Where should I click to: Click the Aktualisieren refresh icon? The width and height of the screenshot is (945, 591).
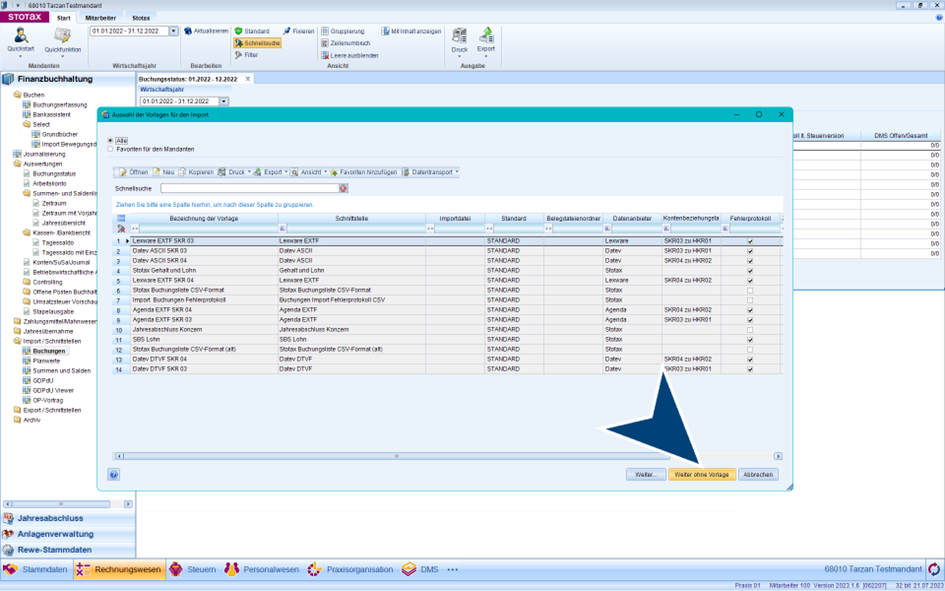188,31
